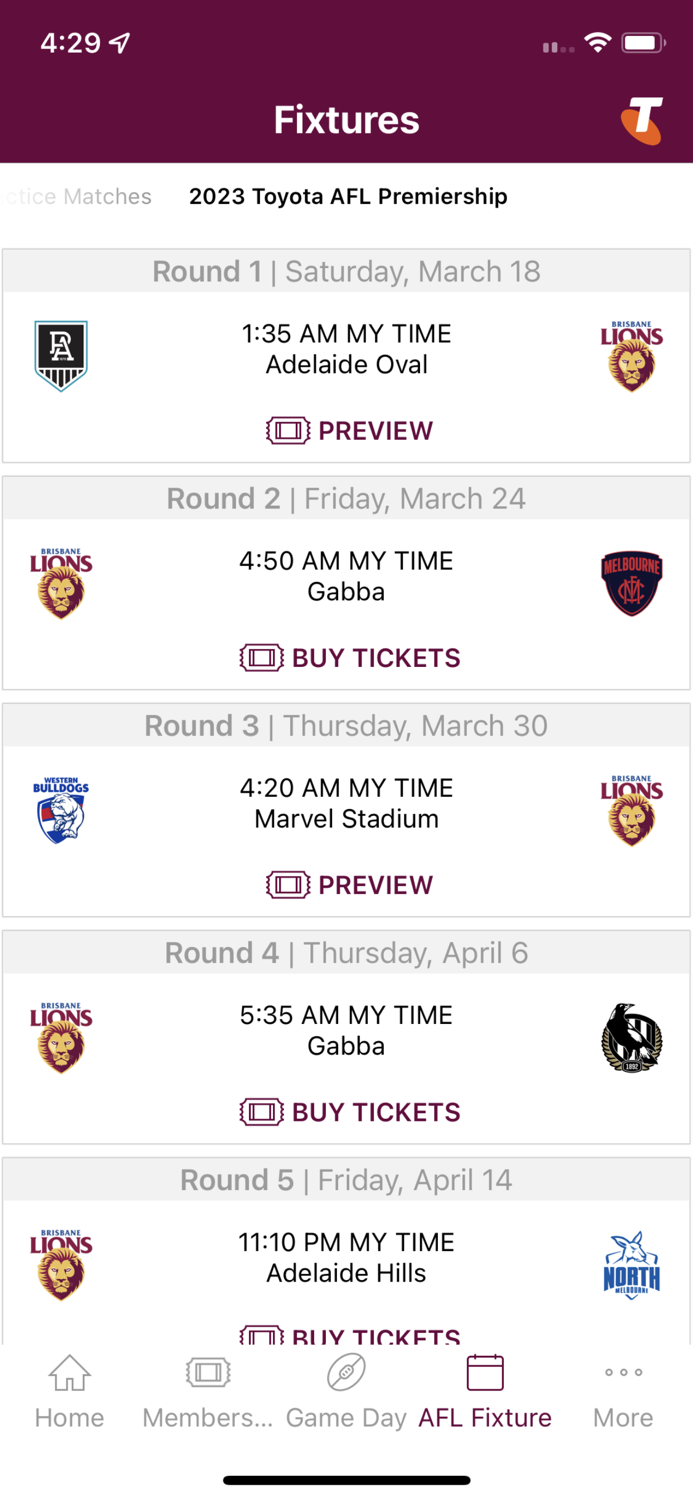Tap the Telstra logo in the header

pos(643,119)
